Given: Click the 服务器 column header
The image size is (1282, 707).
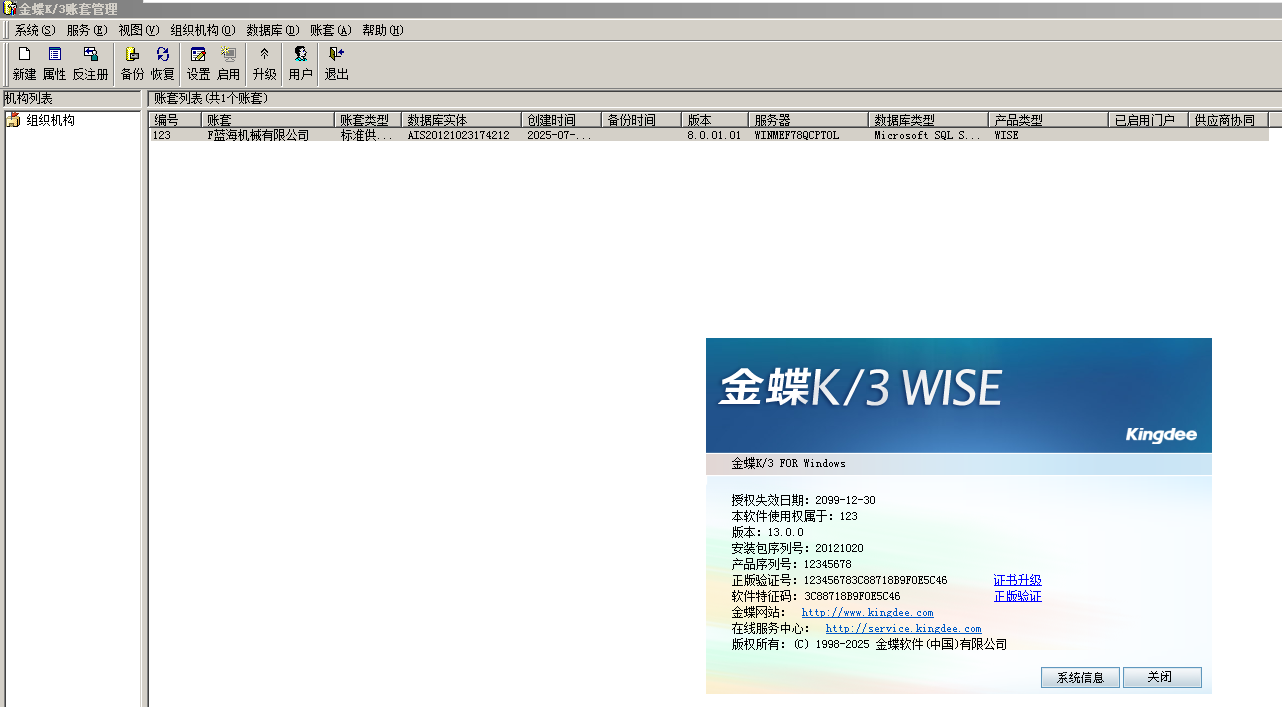Looking at the screenshot, I should coord(808,120).
